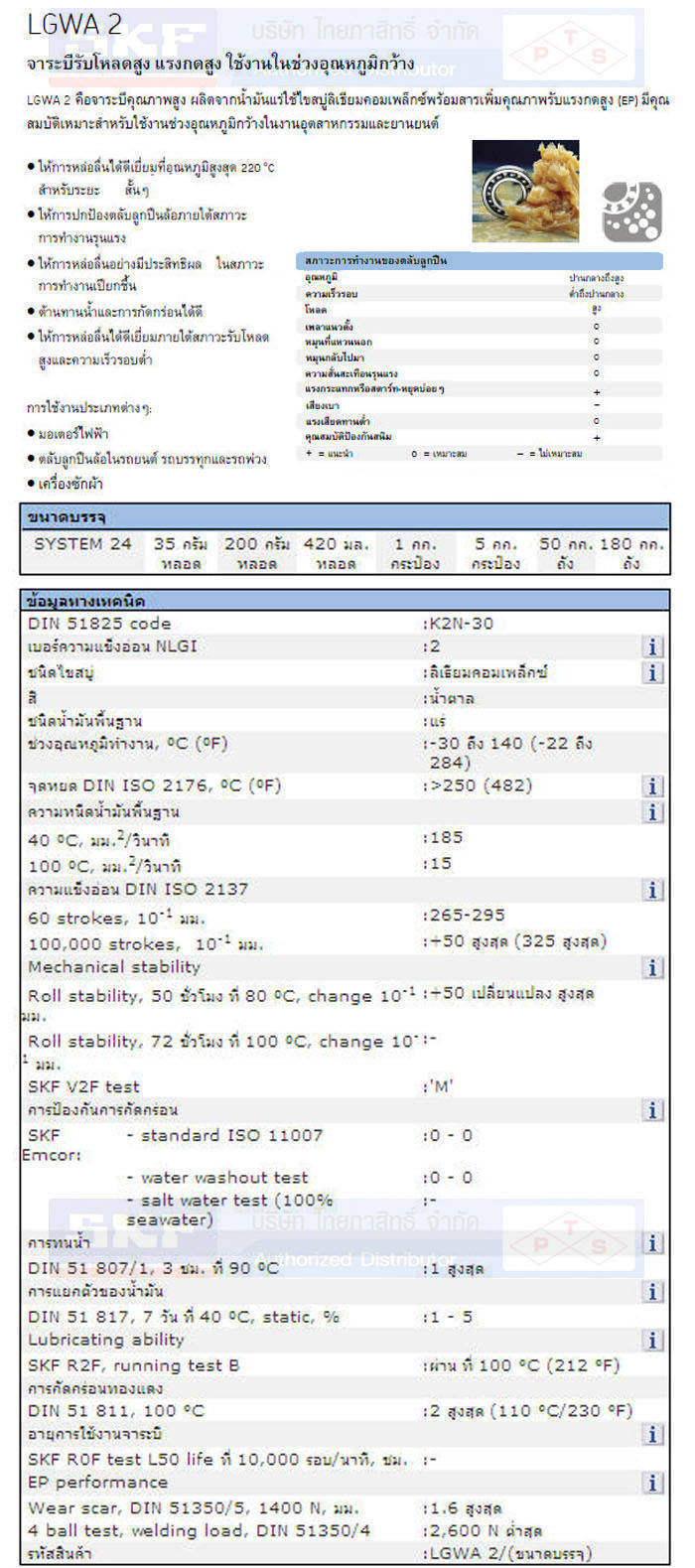695x1568 pixels.
Task: Click the 'M' V2F test result
Action: pos(439,1086)
